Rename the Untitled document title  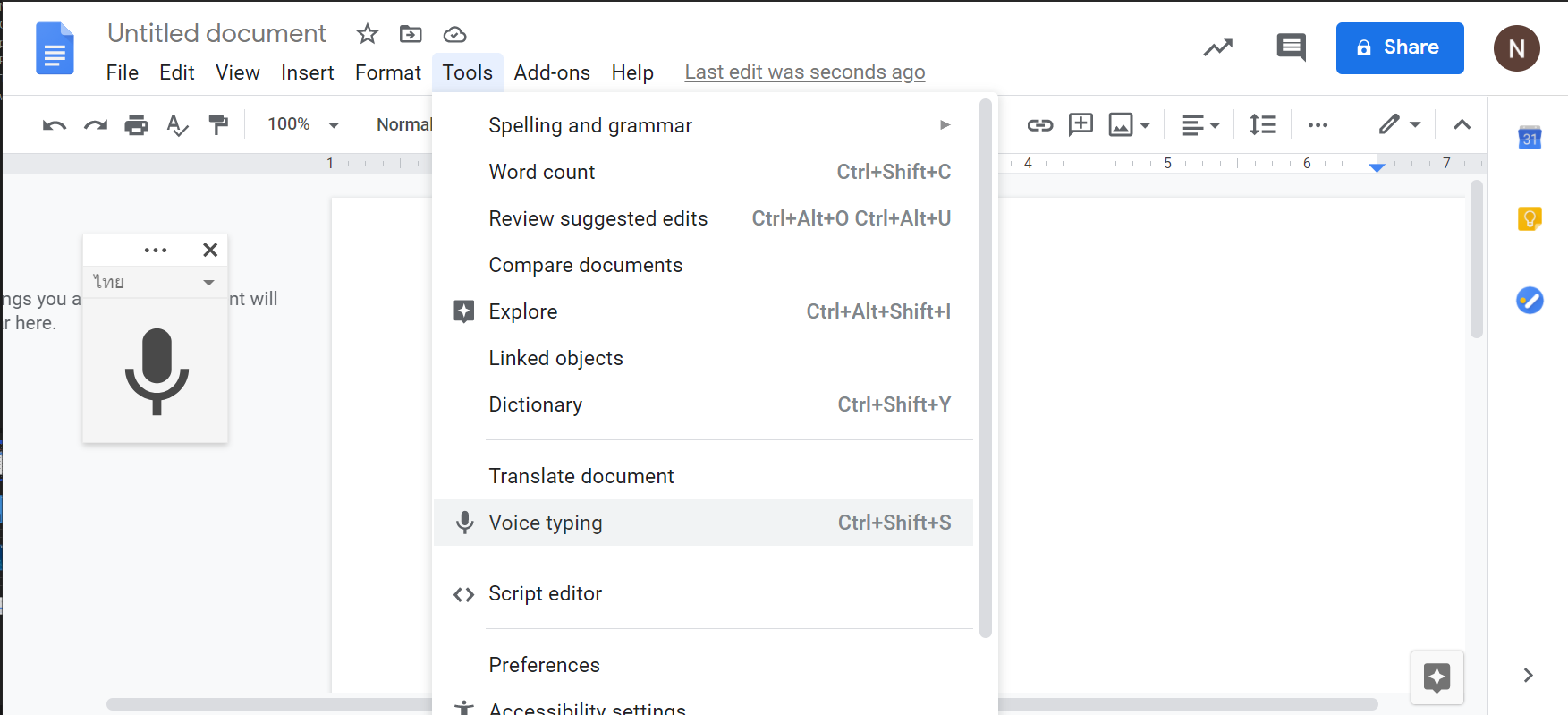pos(217,33)
